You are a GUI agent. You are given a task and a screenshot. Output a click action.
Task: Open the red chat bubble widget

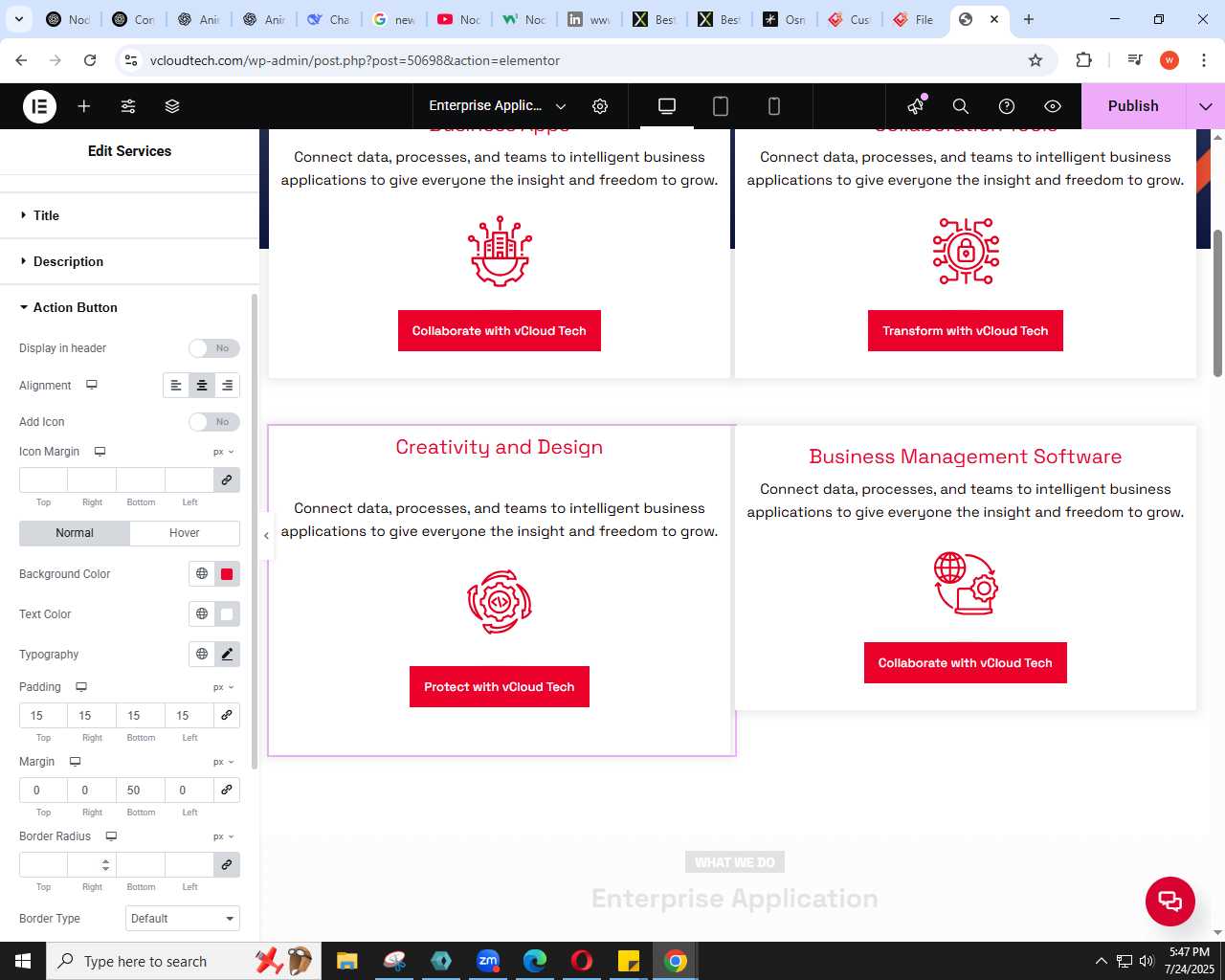pyautogui.click(x=1170, y=902)
